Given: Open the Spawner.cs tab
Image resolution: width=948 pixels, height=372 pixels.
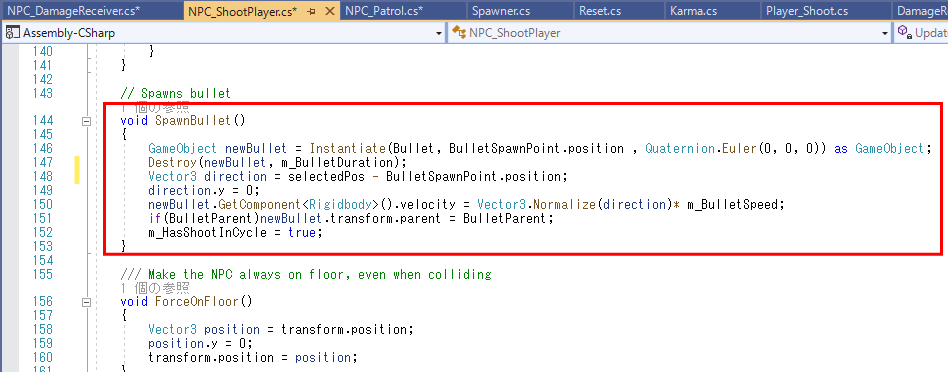Looking at the screenshot, I should tap(501, 11).
